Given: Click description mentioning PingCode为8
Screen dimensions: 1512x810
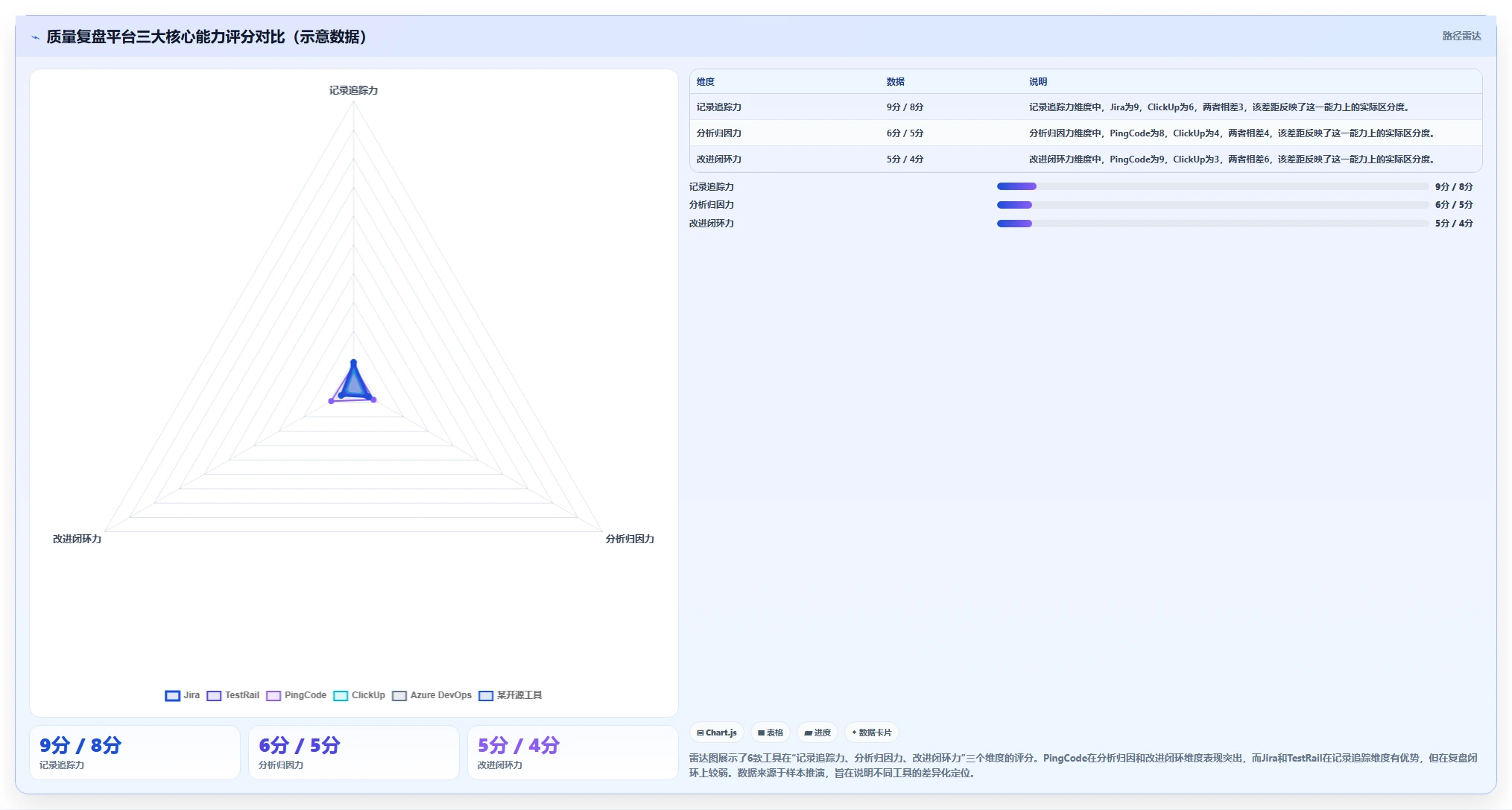Looking at the screenshot, I should 1232,133.
